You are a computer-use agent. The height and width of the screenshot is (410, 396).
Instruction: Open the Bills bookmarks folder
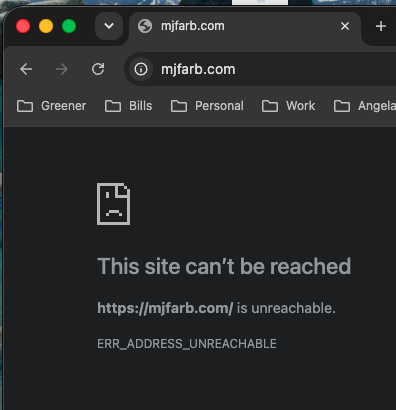(x=129, y=106)
